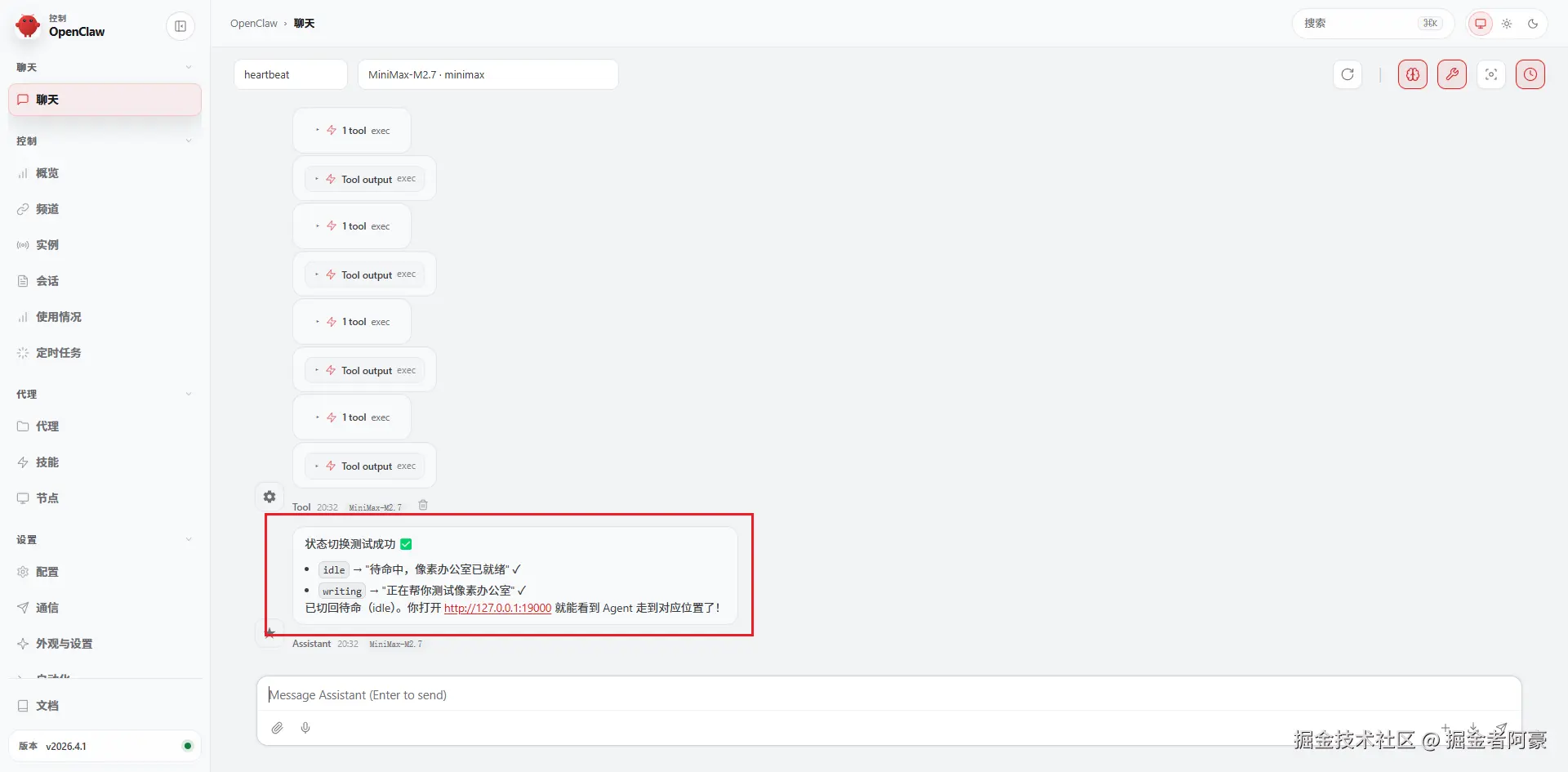Click the gear avatar icon beside Tool
Image resolution: width=1568 pixels, height=772 pixels.
(x=269, y=497)
